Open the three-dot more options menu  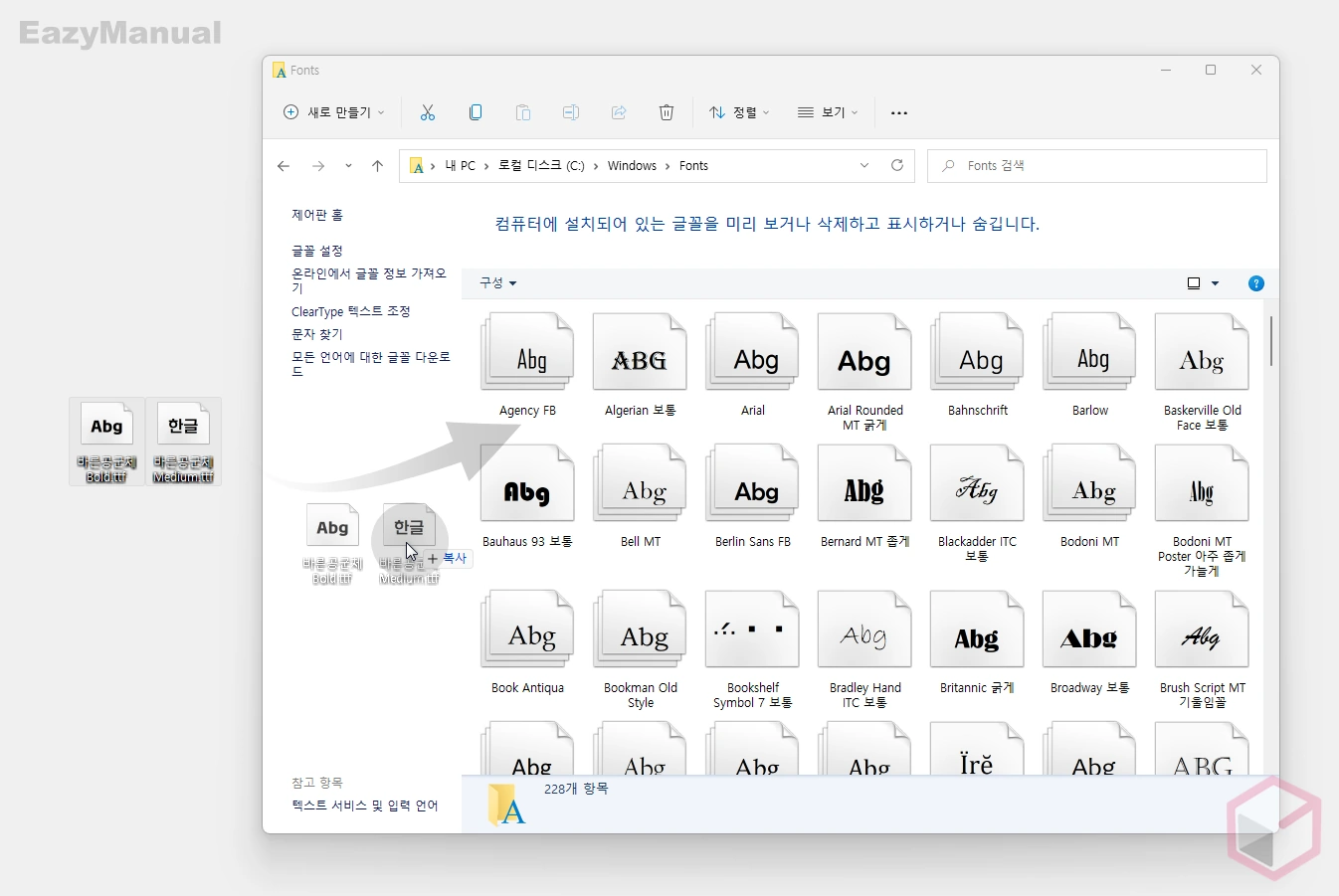pyautogui.click(x=899, y=112)
